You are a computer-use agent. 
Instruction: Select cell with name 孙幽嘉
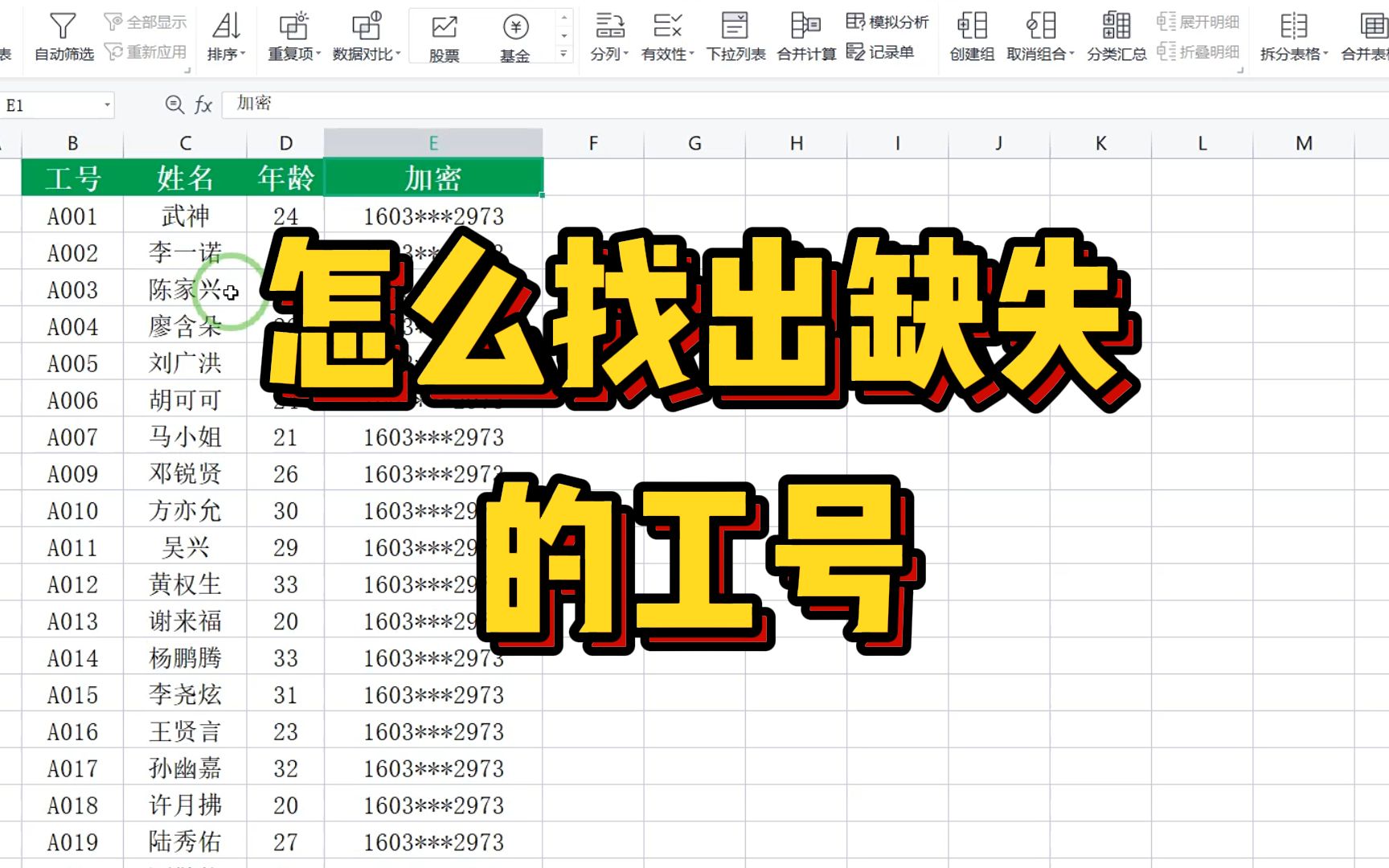pyautogui.click(x=185, y=768)
